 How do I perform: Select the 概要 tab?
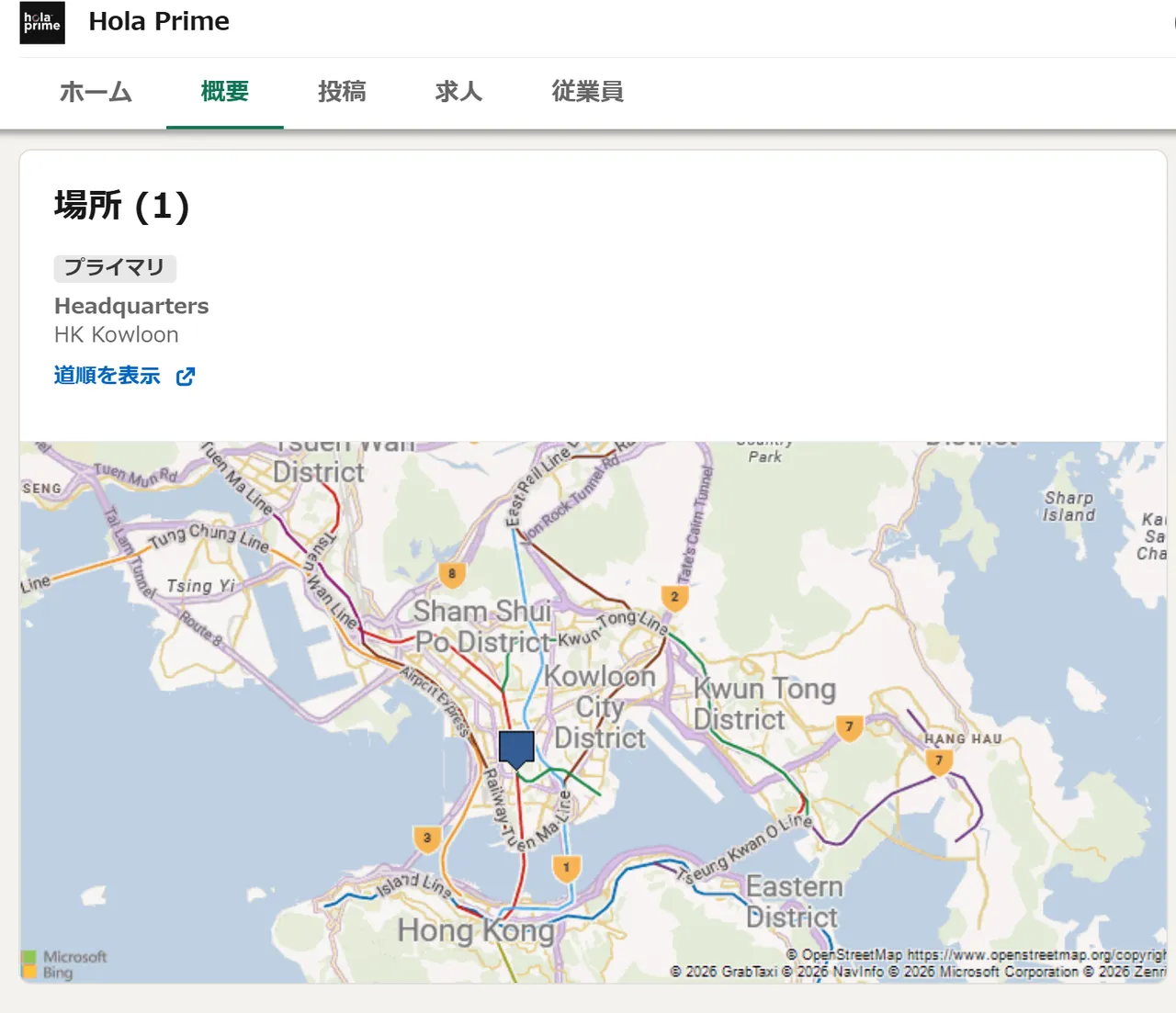point(225,92)
